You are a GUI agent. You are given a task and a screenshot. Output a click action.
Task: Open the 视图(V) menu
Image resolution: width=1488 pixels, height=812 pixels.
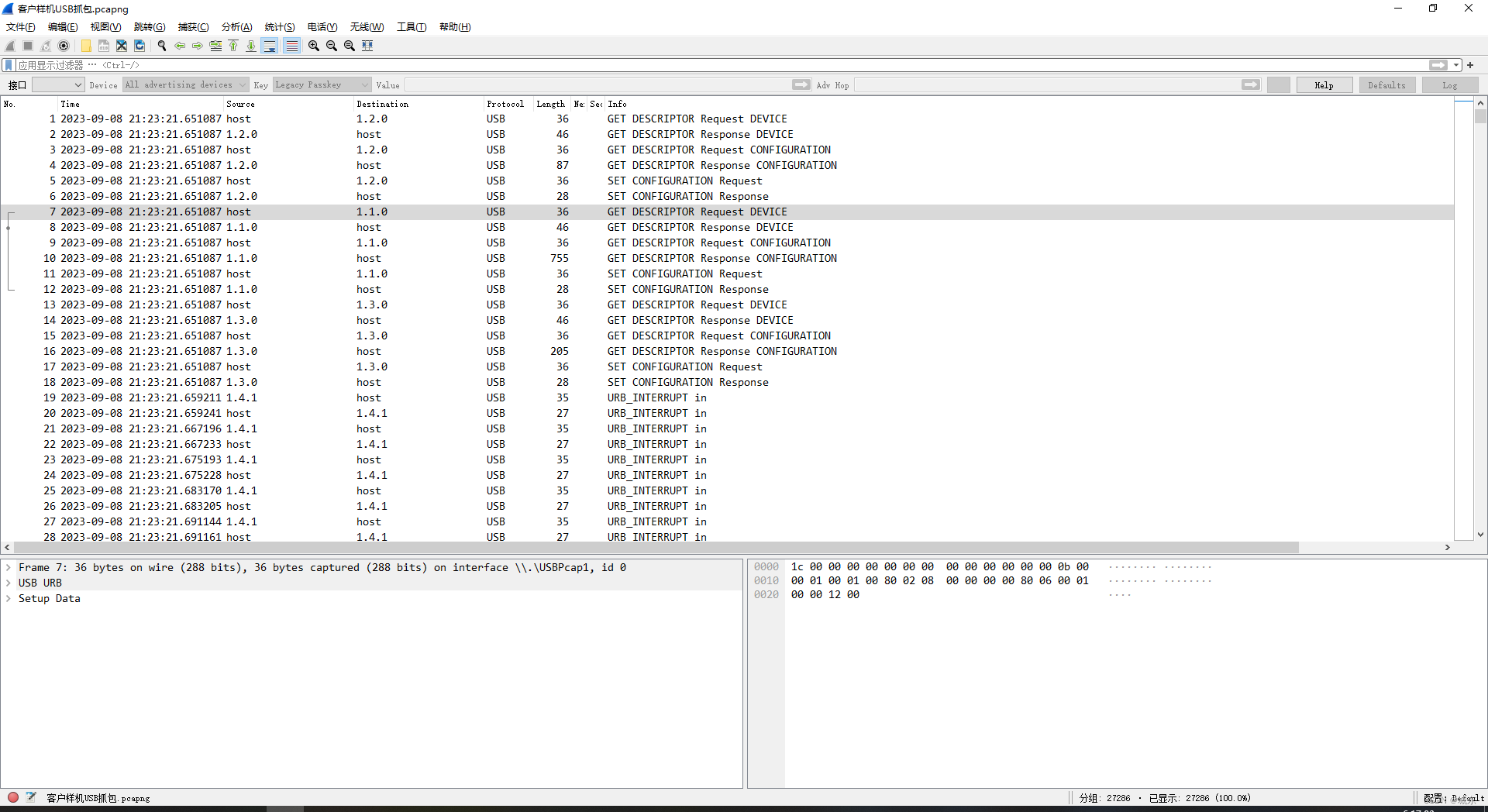105,27
